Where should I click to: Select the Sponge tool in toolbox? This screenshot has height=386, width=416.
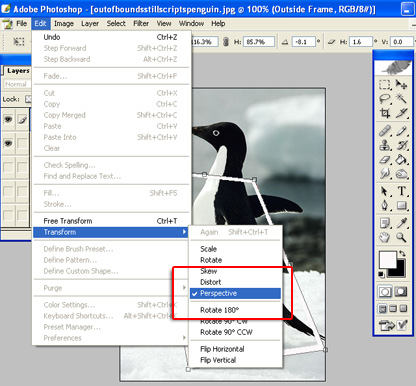click(x=401, y=174)
